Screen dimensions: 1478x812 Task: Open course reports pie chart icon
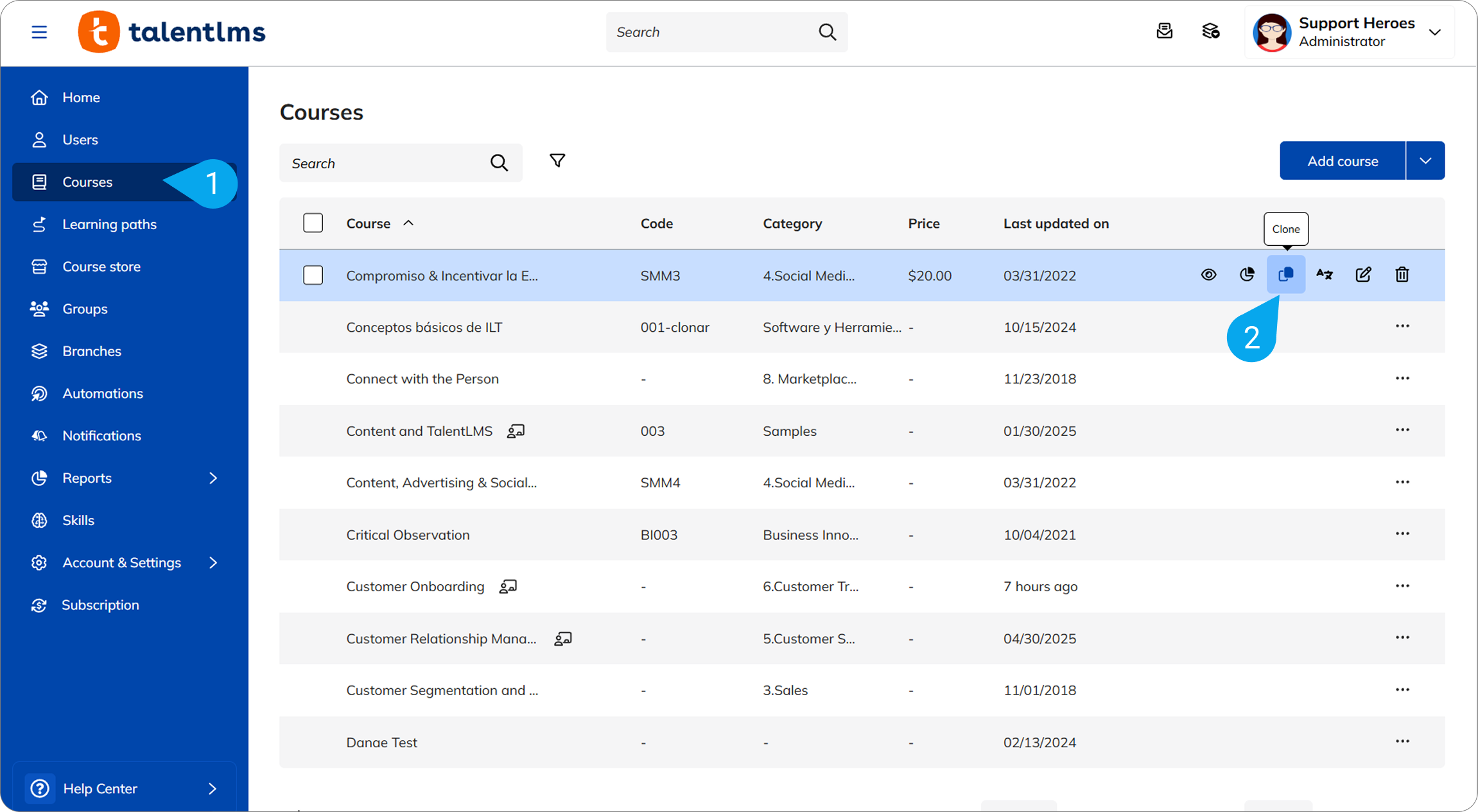1247,275
